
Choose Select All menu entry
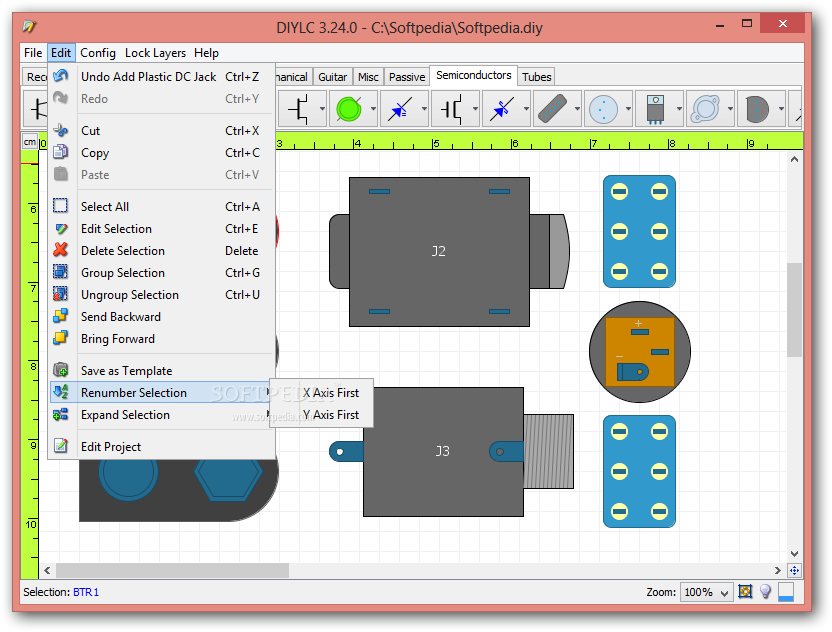click(162, 206)
